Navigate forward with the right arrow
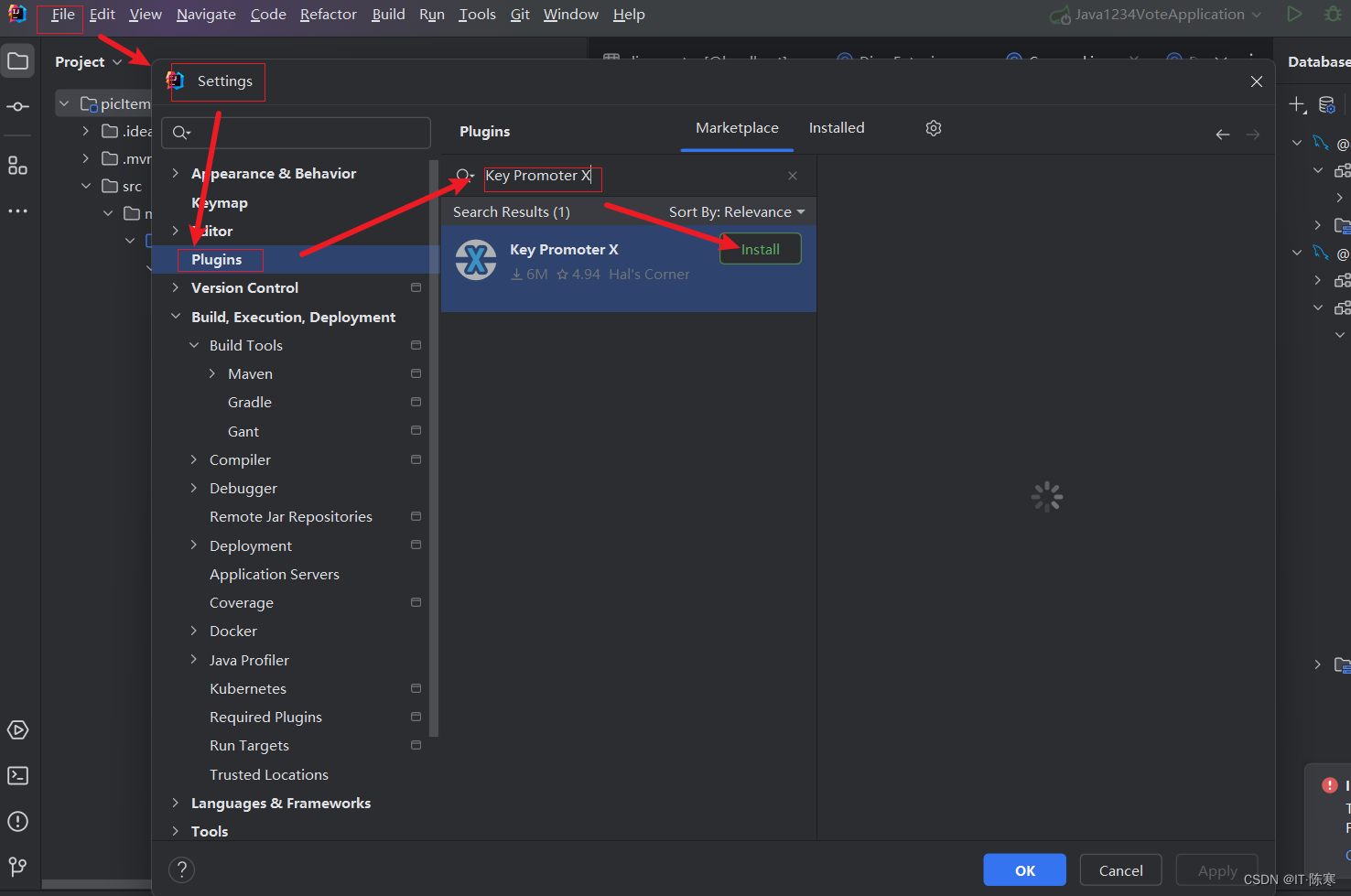Viewport: 1351px width, 896px height. 1253,135
